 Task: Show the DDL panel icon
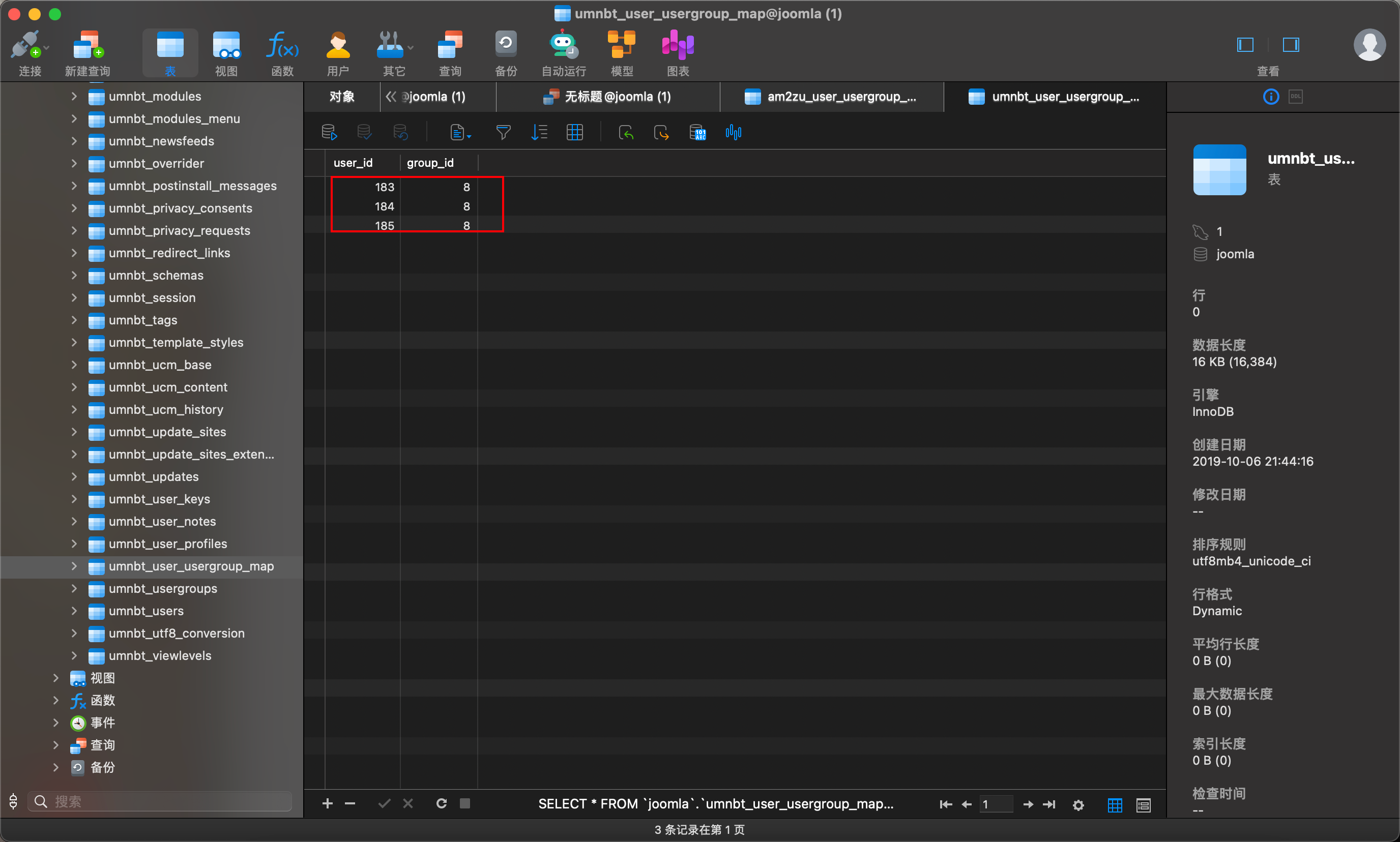click(1296, 97)
